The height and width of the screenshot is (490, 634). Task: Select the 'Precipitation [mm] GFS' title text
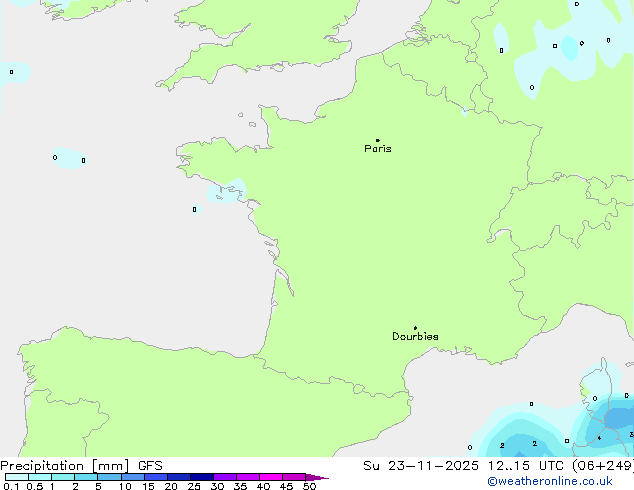point(81,466)
